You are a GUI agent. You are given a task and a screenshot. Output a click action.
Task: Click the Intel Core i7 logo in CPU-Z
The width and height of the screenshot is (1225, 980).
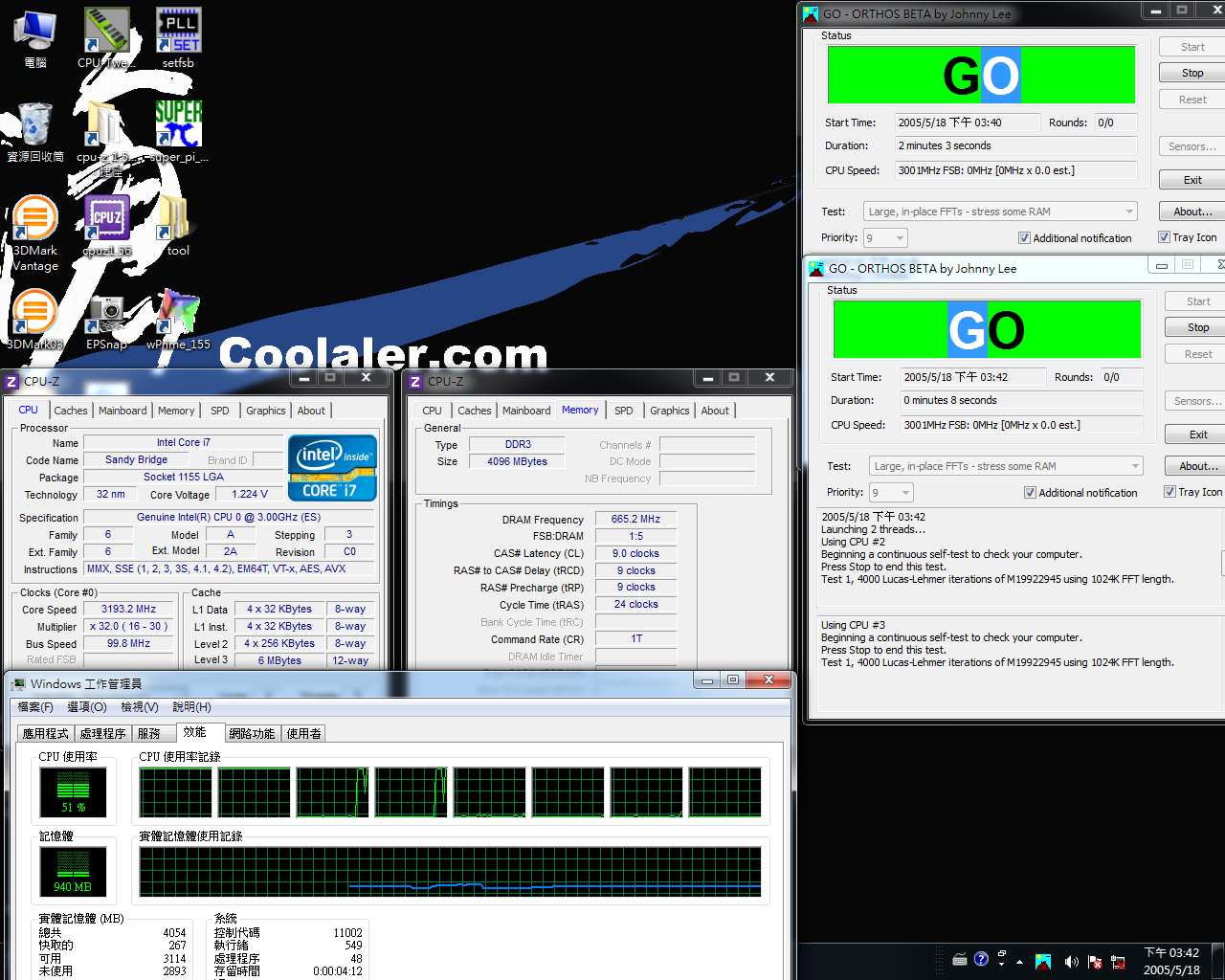click(332, 468)
